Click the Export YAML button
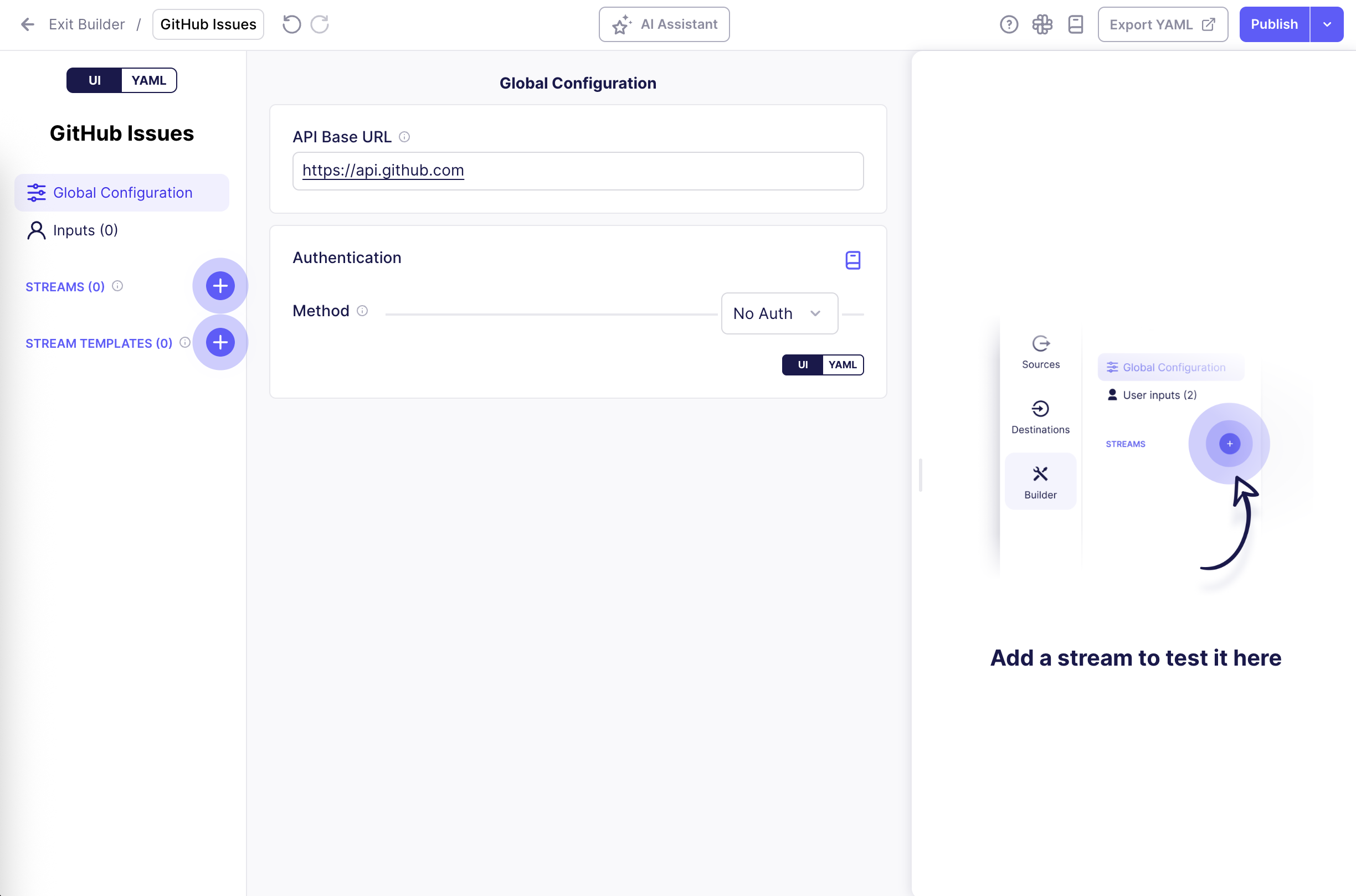 click(x=1162, y=24)
